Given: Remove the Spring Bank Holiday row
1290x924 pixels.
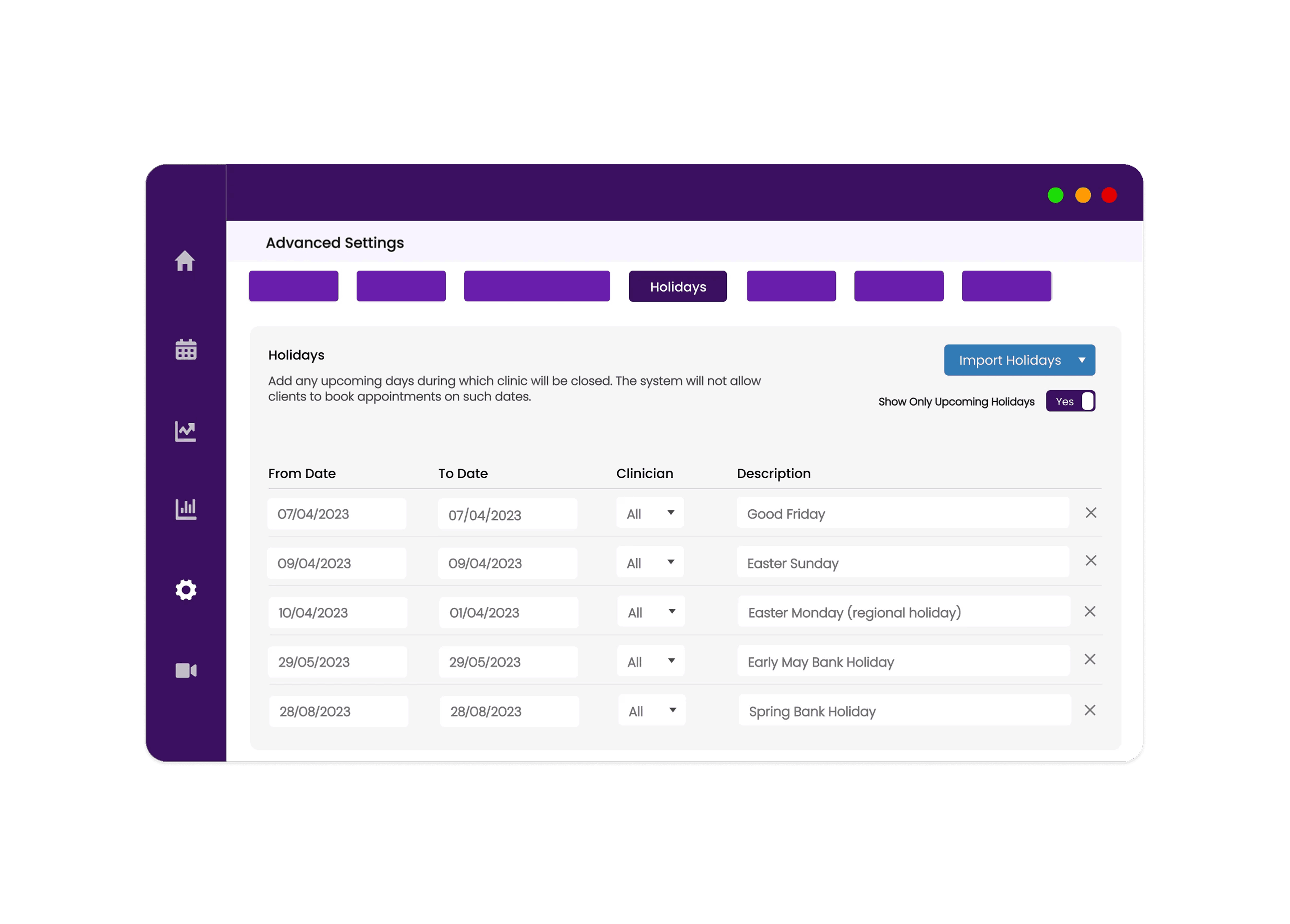Looking at the screenshot, I should coord(1089,710).
